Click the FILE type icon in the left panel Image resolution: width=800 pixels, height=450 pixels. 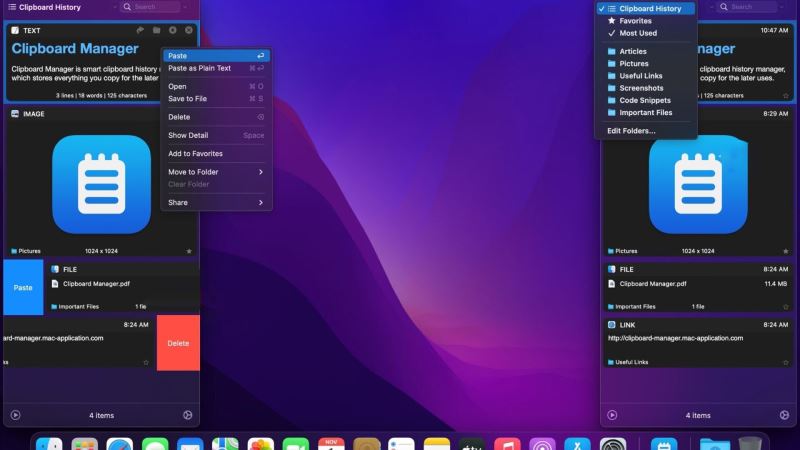[55, 269]
